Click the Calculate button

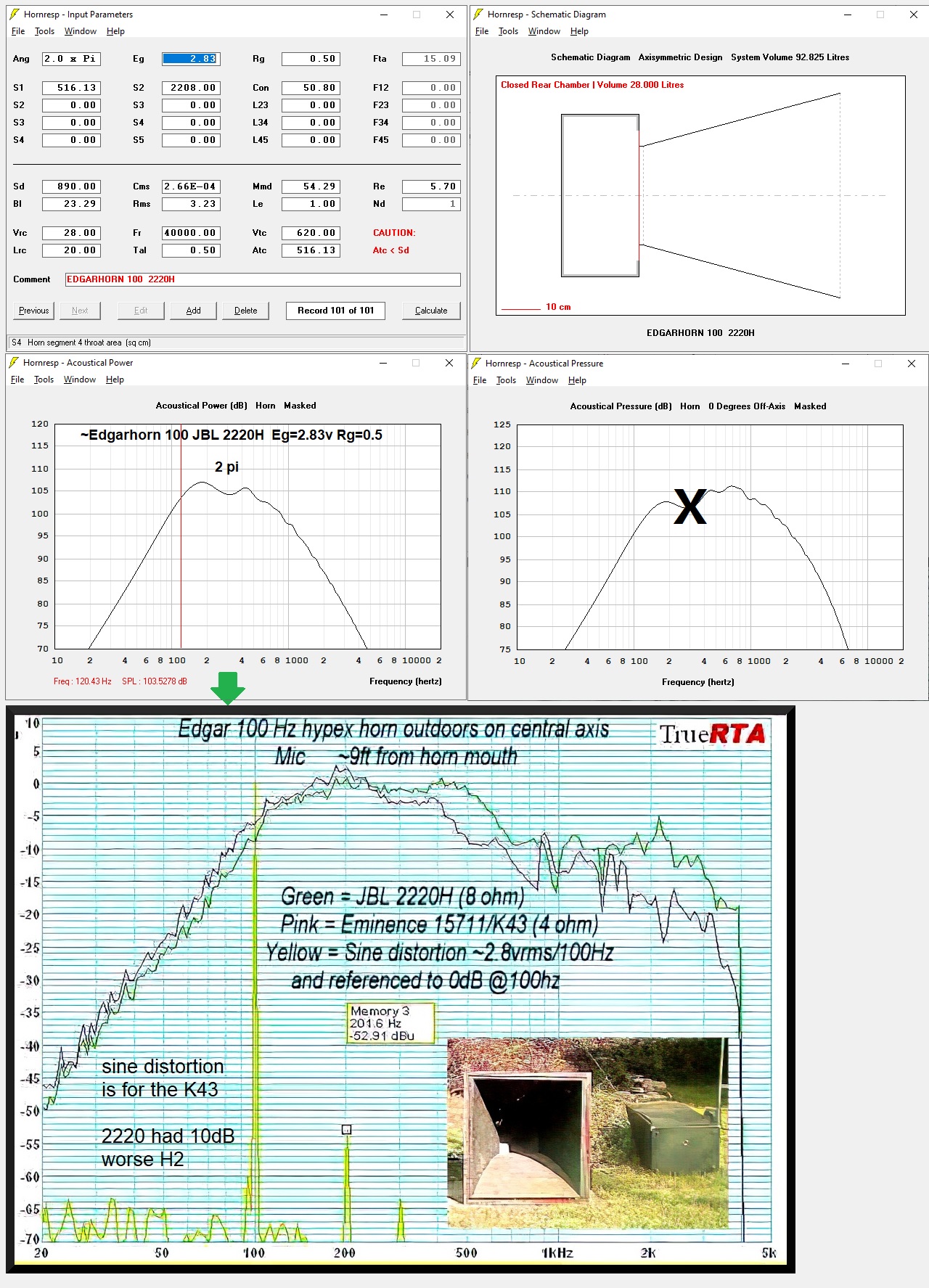431,311
